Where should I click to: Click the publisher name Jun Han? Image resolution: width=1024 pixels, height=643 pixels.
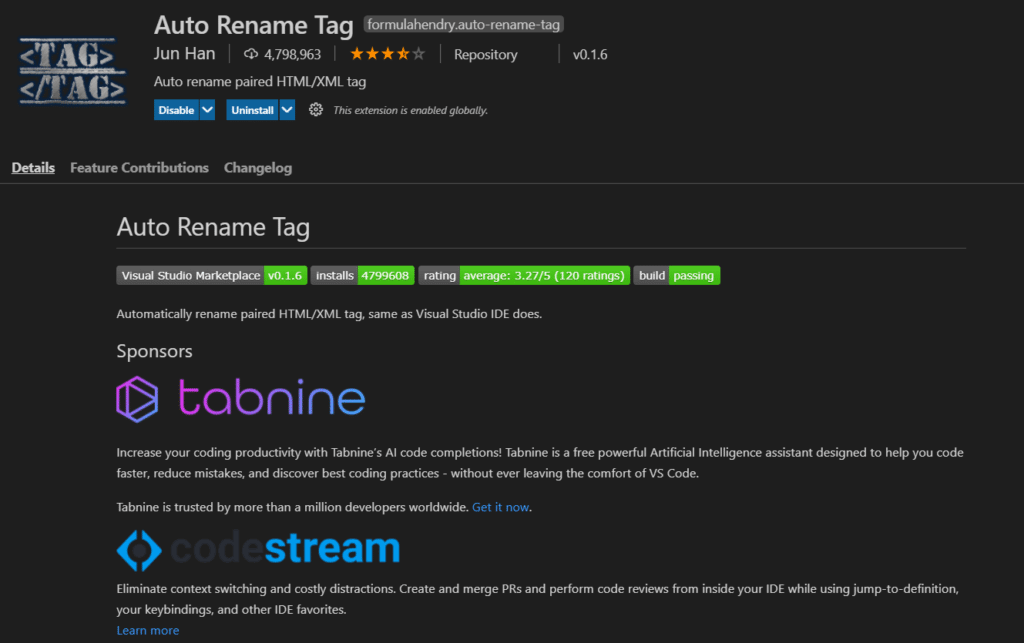185,54
